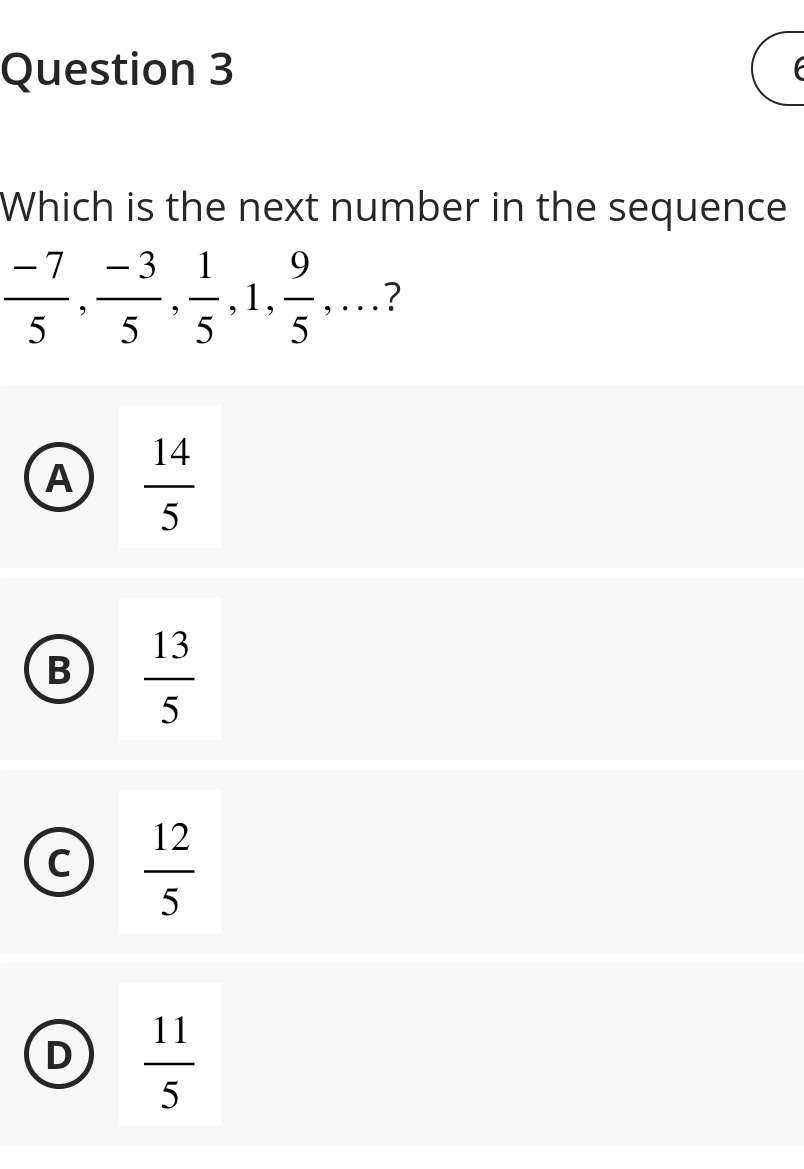The width and height of the screenshot is (804, 1169).
Task: Click the circled letter D icon
Action: pyautogui.click(x=57, y=1055)
